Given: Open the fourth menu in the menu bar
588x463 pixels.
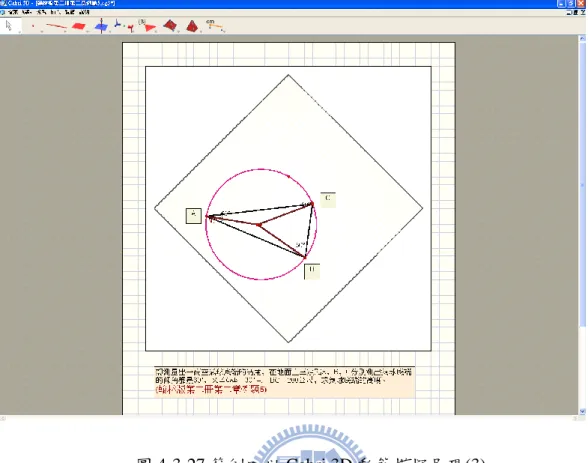Looking at the screenshot, I should click(x=55, y=12).
